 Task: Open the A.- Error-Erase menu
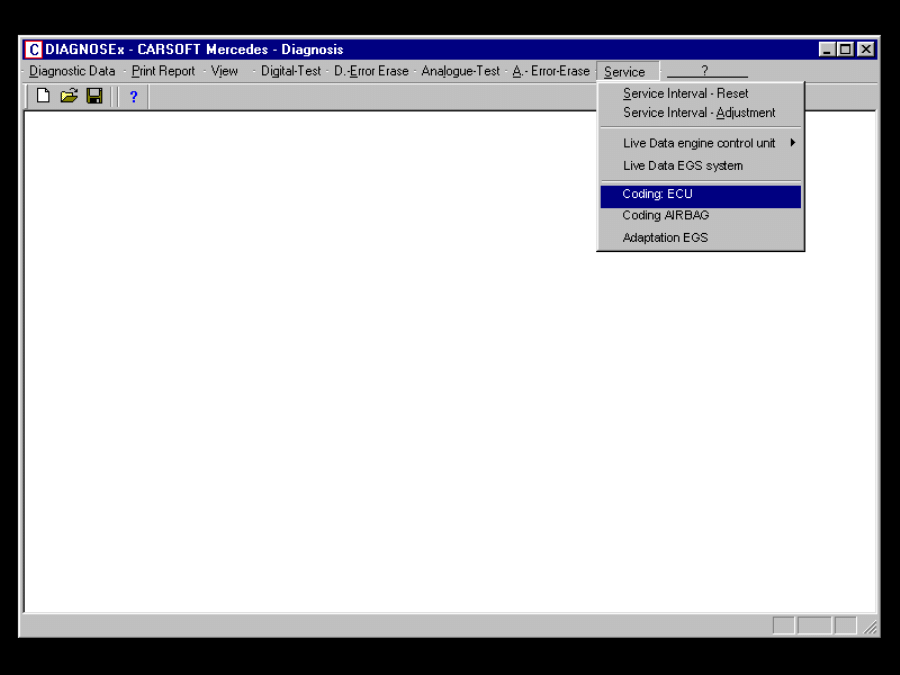tap(551, 71)
